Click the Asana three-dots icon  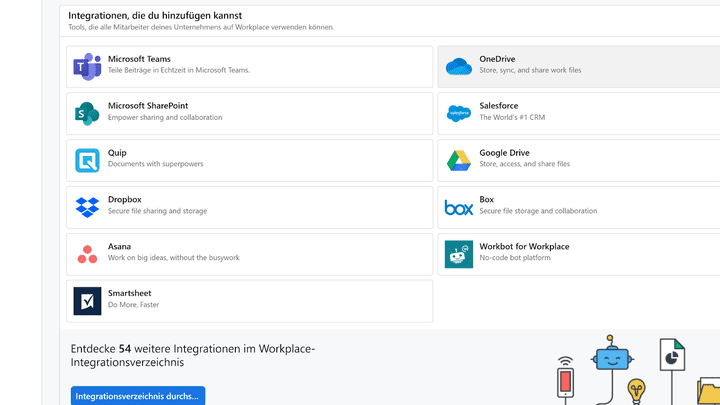[x=87, y=254]
